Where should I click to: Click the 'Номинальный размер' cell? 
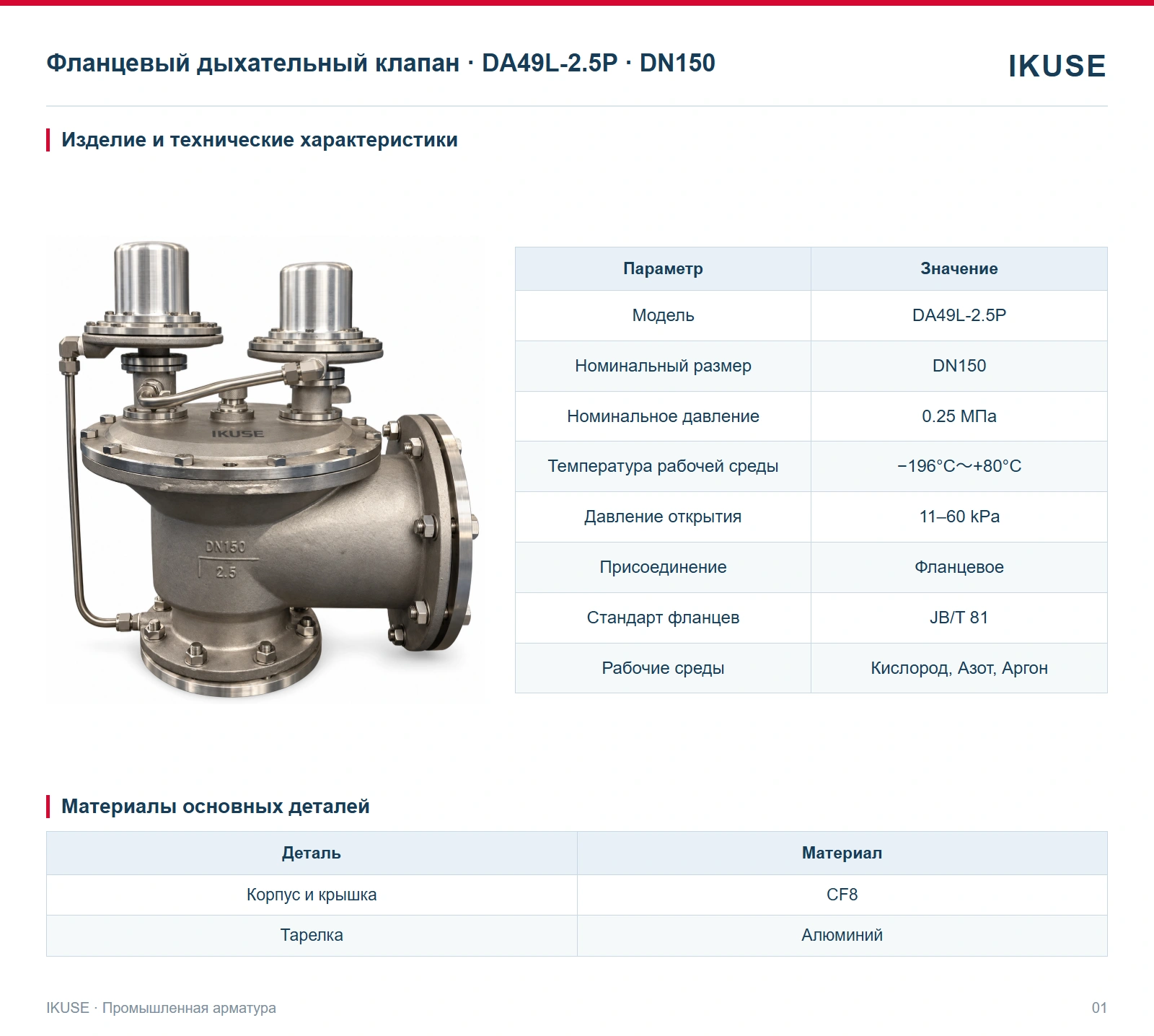663,366
